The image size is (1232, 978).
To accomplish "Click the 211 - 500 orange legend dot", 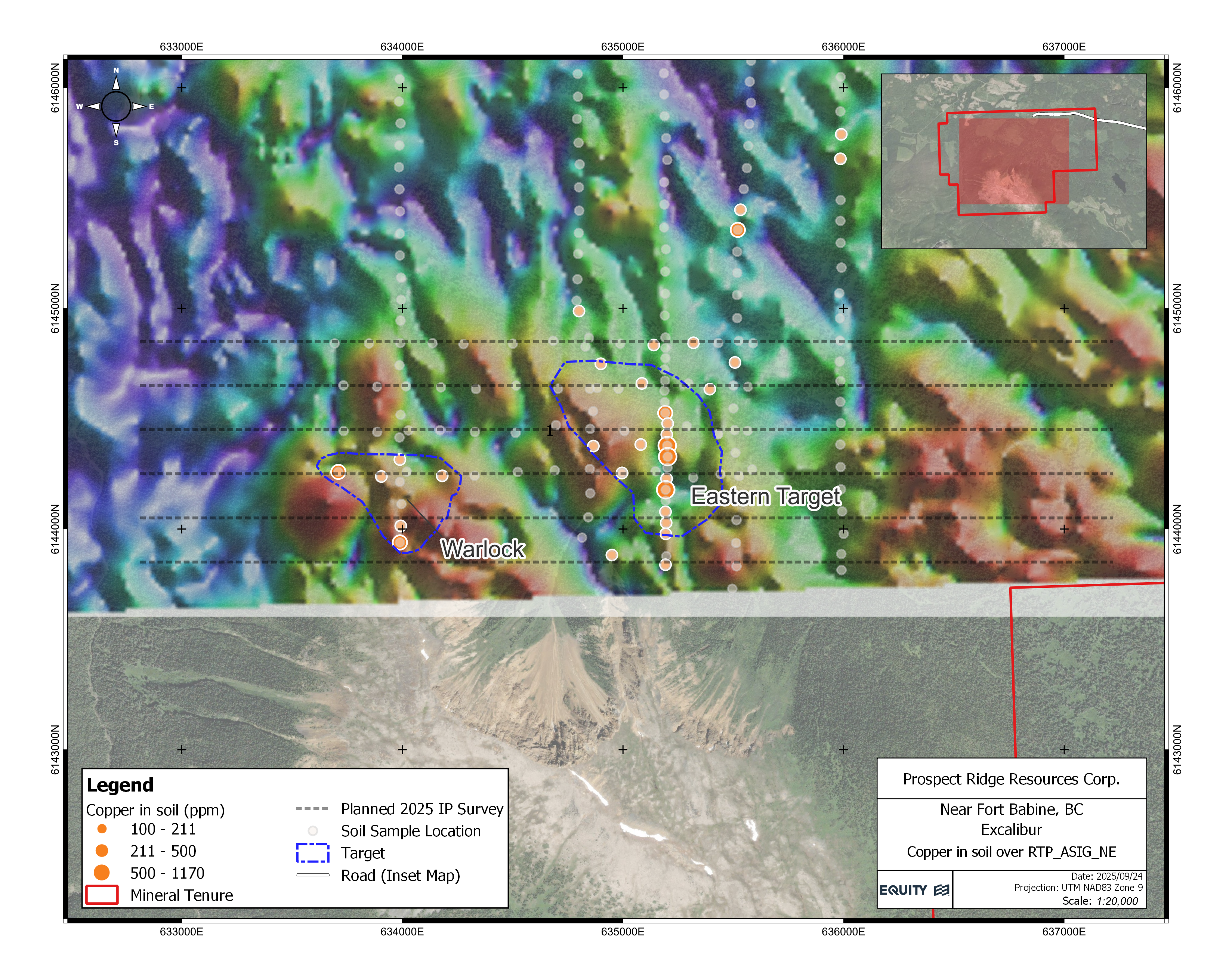I will [102, 851].
